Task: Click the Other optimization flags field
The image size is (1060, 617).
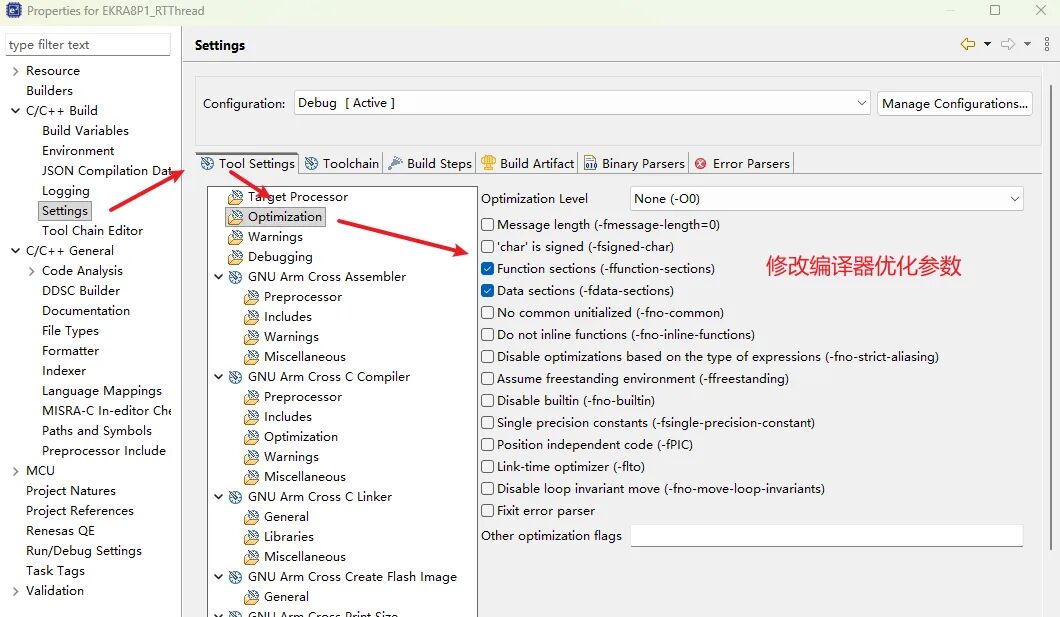Action: pyautogui.click(x=826, y=536)
